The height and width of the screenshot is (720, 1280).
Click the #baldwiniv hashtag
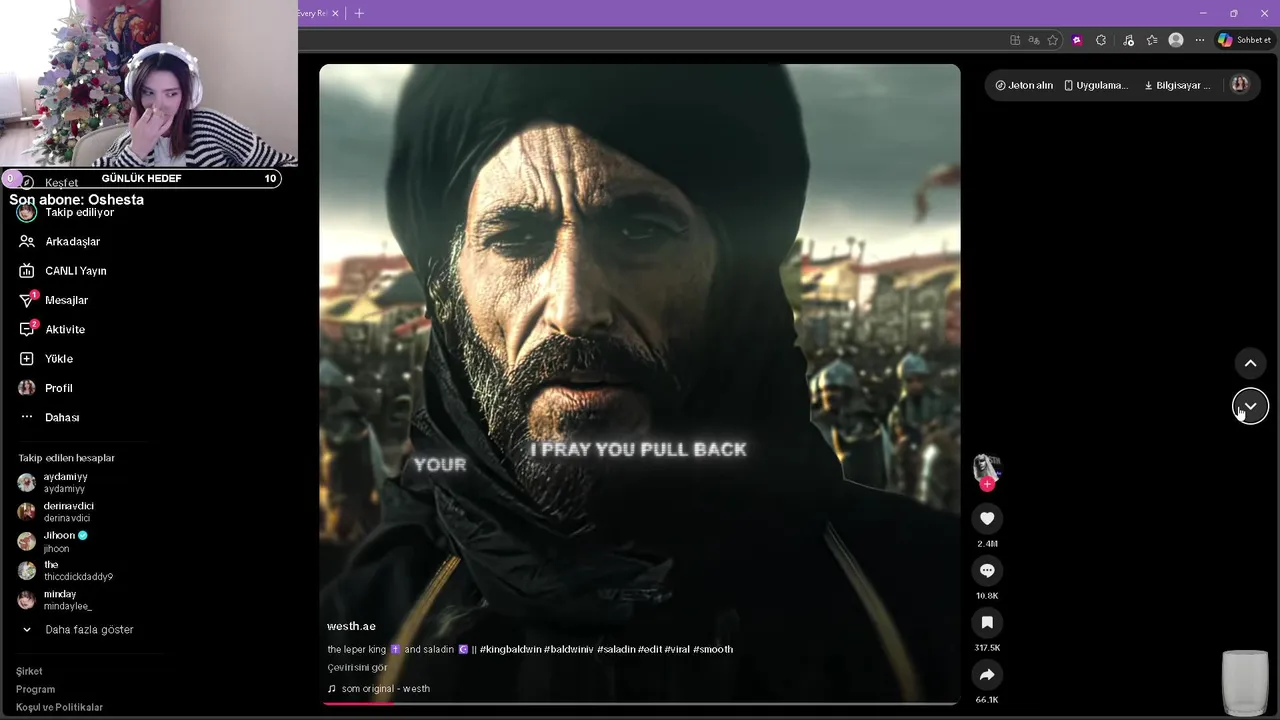[x=569, y=649]
